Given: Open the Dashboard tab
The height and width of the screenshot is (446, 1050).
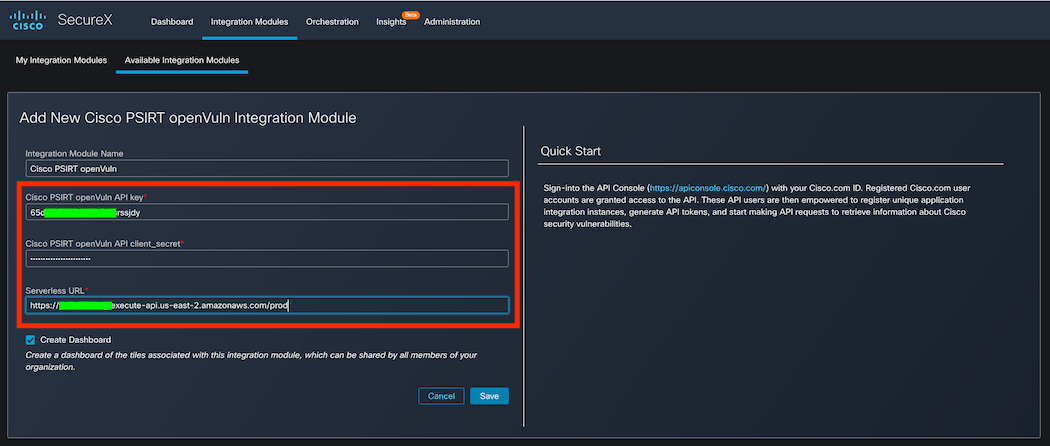Looking at the screenshot, I should [172, 22].
